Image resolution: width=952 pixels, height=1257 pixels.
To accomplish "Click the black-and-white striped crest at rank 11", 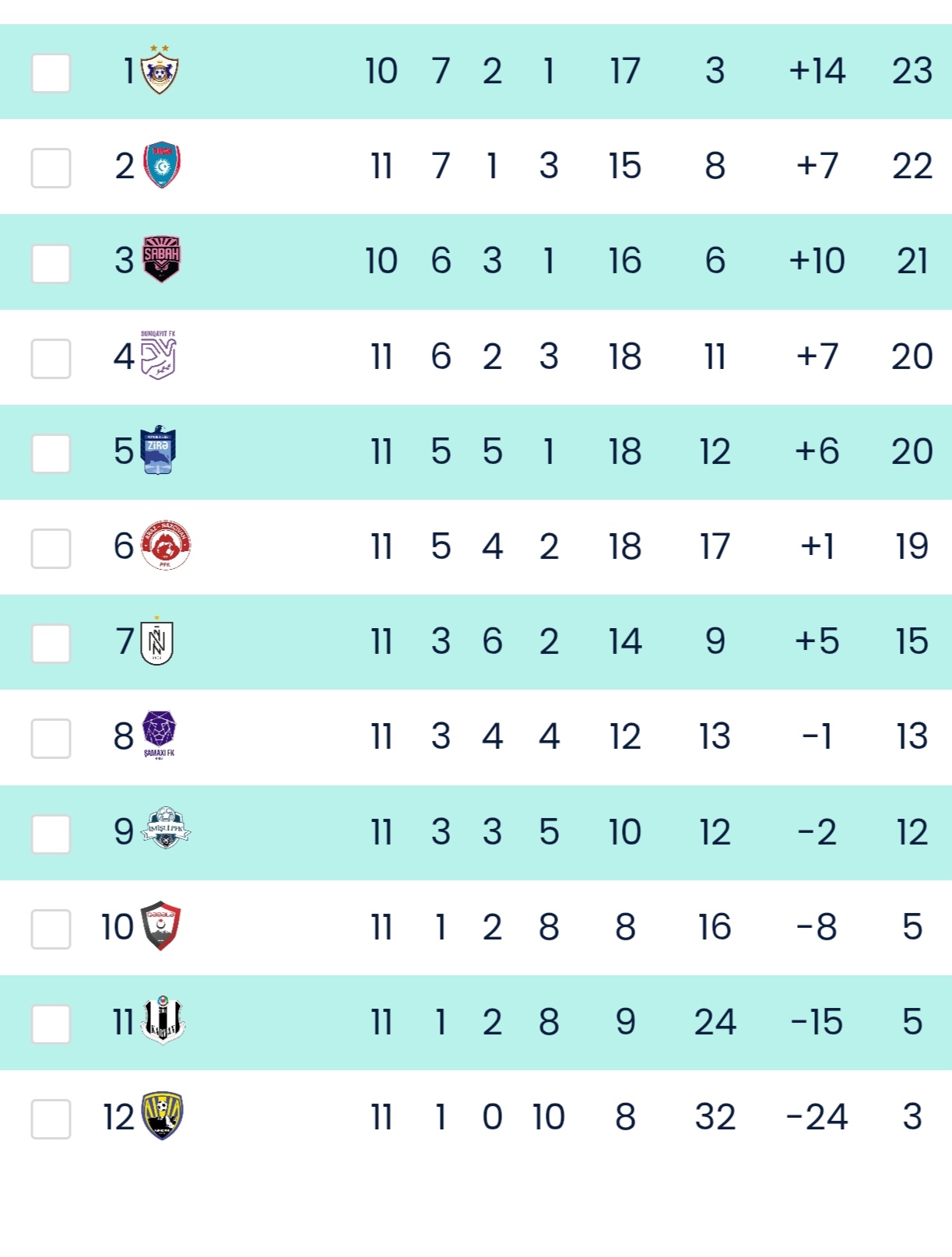I will click(163, 1020).
